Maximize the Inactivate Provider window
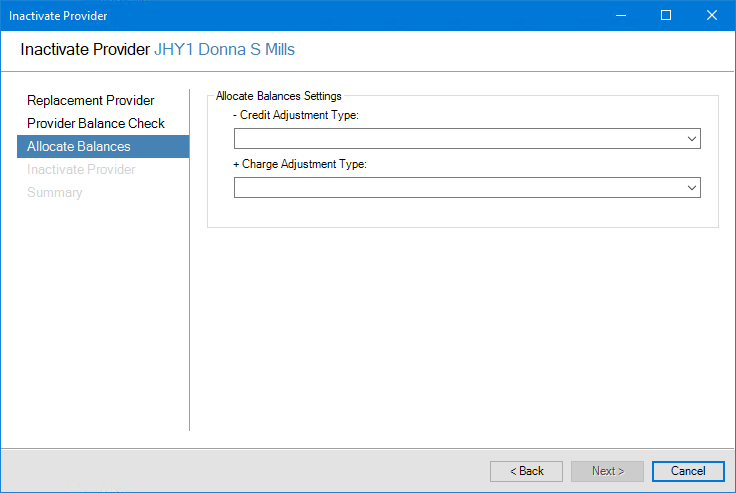The width and height of the screenshot is (736, 493). coord(666,15)
